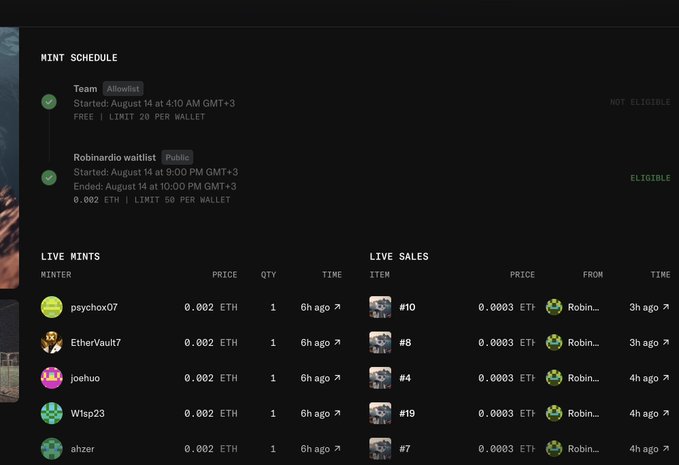The width and height of the screenshot is (679, 465).
Task: Open Robin... seller link in #7 row
Action: [x=583, y=449]
